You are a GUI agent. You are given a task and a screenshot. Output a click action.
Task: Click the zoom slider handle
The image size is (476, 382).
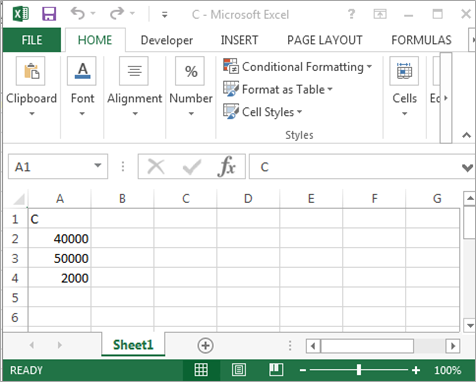[359, 370]
